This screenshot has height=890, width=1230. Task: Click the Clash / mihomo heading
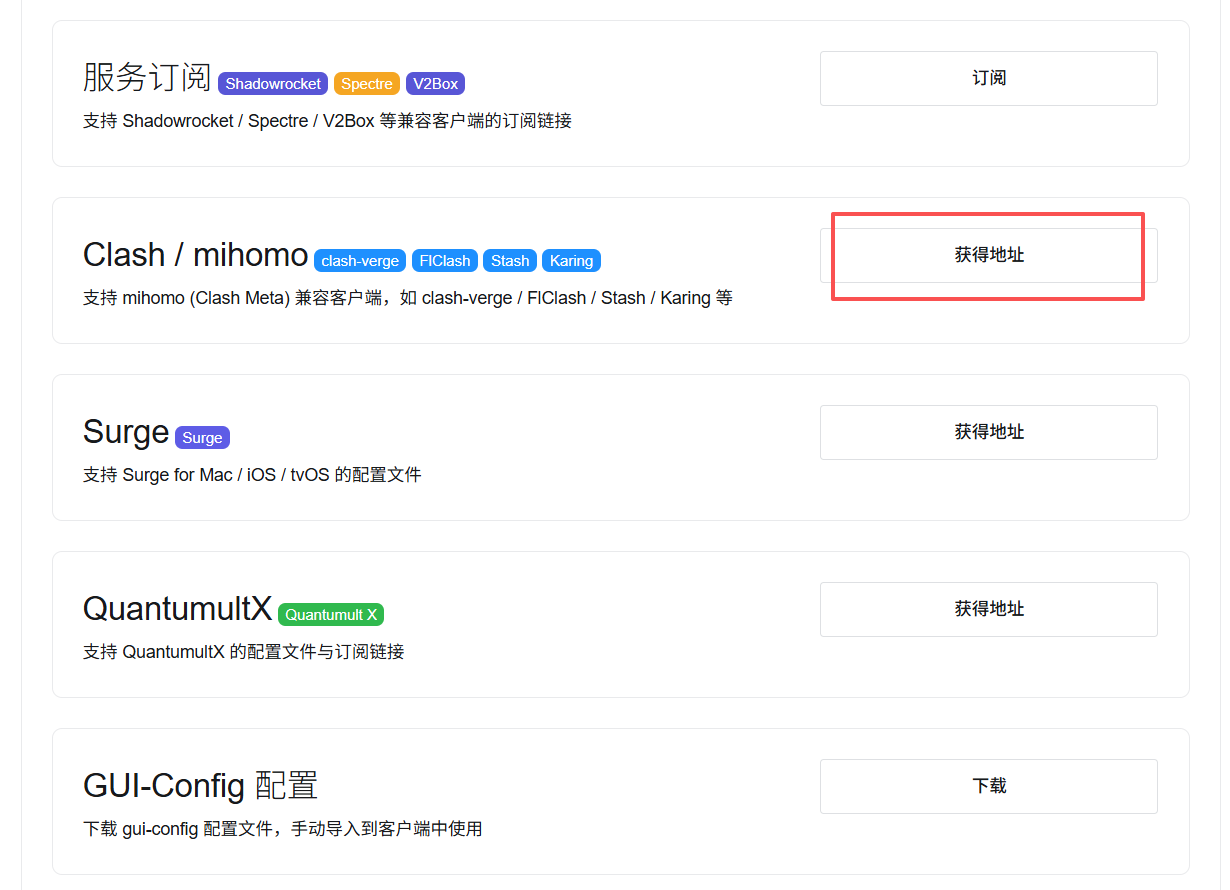point(195,255)
